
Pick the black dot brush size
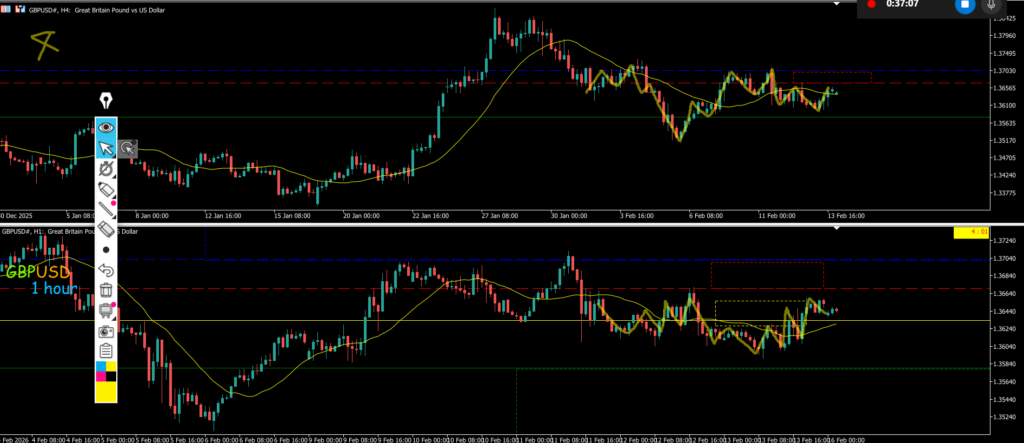click(105, 249)
